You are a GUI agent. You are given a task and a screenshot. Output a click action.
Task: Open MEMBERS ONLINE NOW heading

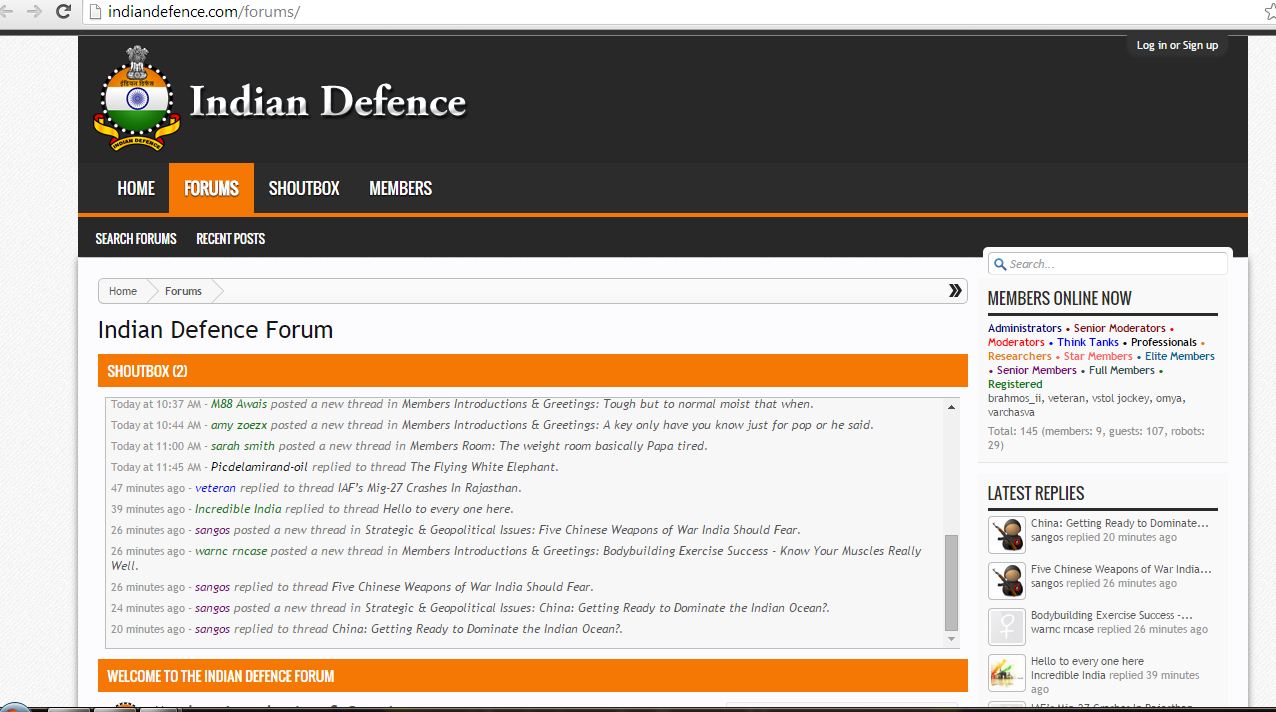click(x=1059, y=298)
